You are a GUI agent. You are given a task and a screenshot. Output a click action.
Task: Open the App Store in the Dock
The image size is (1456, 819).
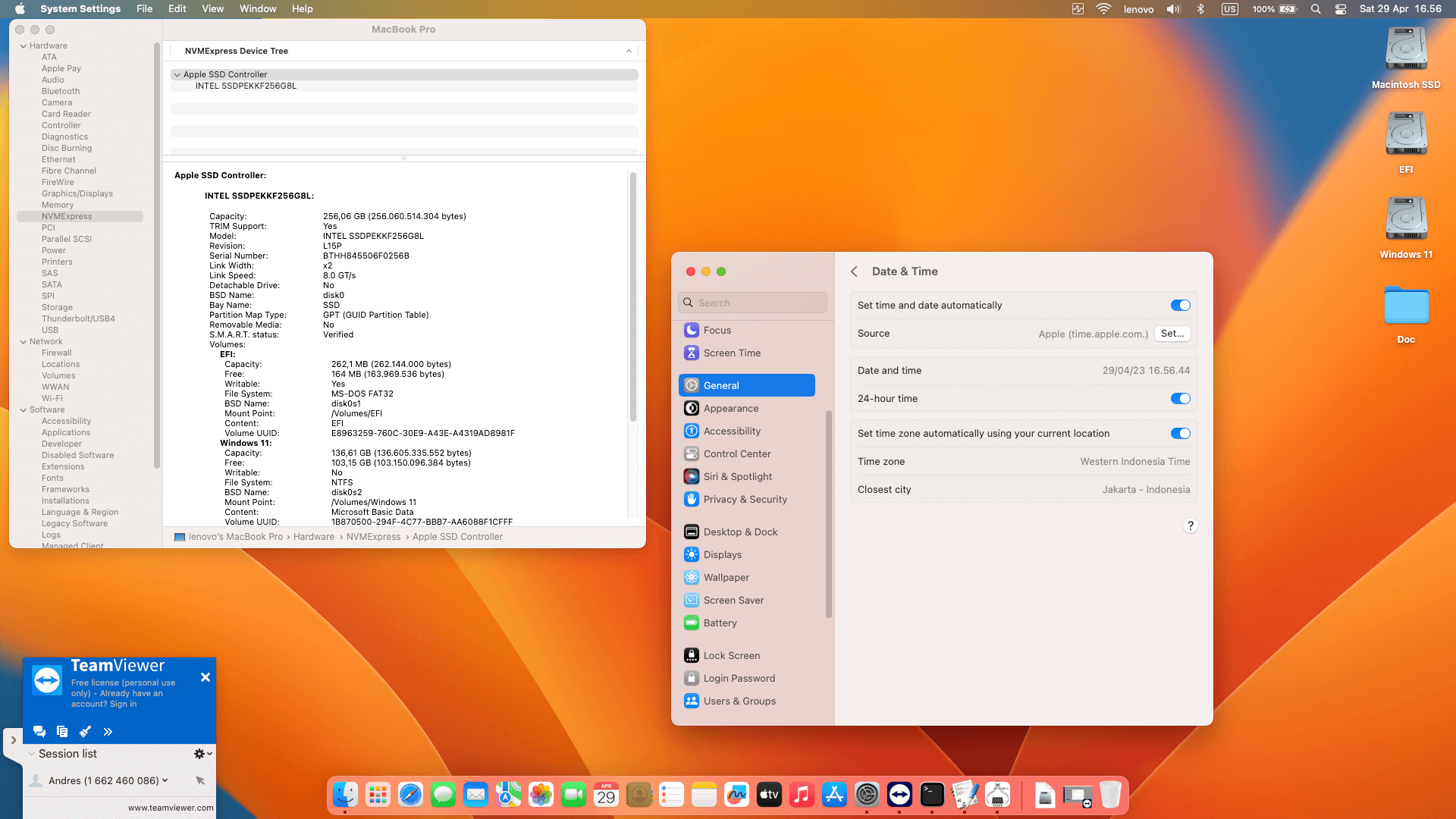pos(834,795)
